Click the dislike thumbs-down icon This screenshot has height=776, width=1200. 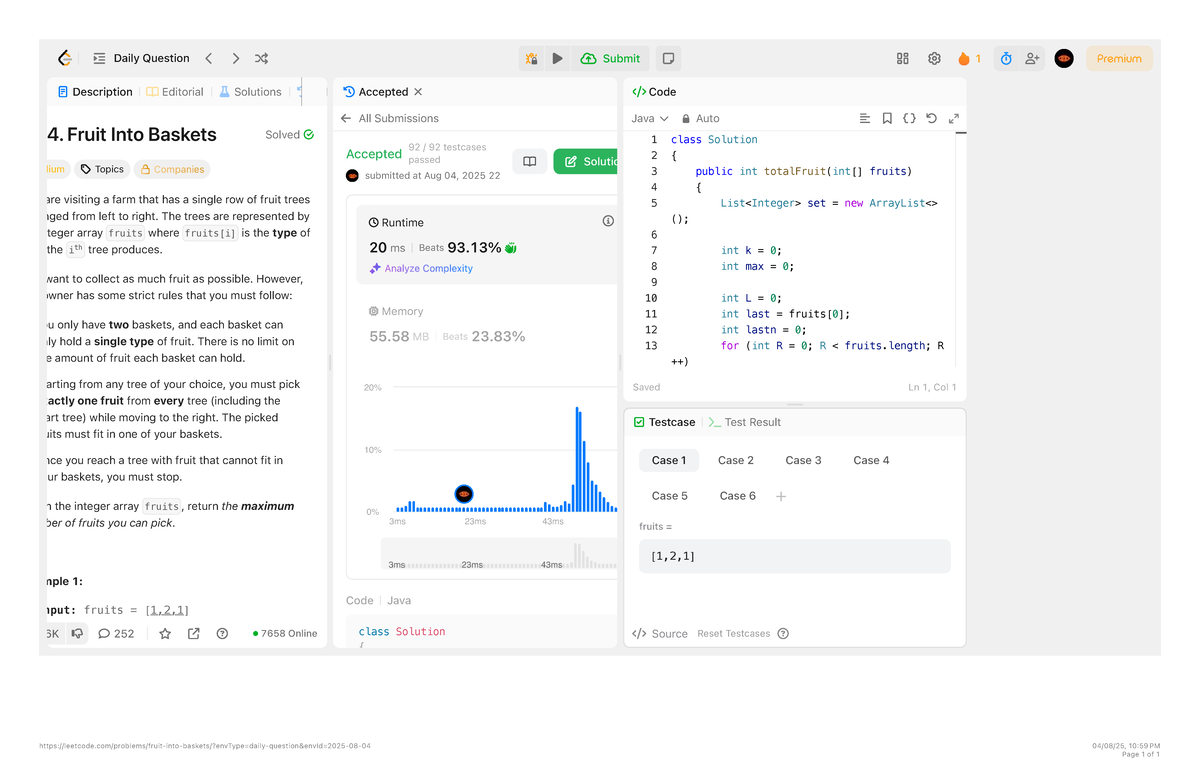pyautogui.click(x=77, y=633)
